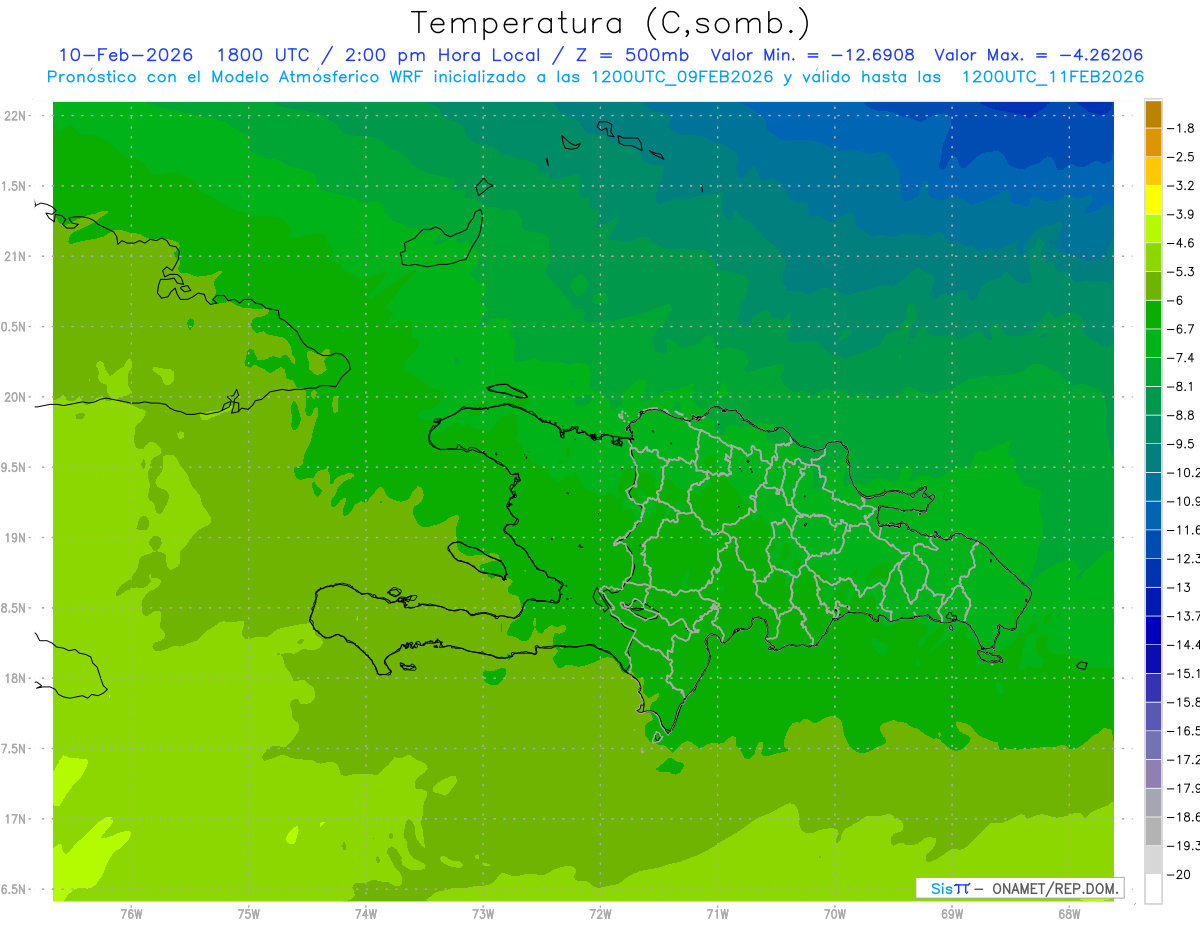This screenshot has width=1200, height=927.
Task: Click the '75W' longitude label
Action: (x=248, y=914)
